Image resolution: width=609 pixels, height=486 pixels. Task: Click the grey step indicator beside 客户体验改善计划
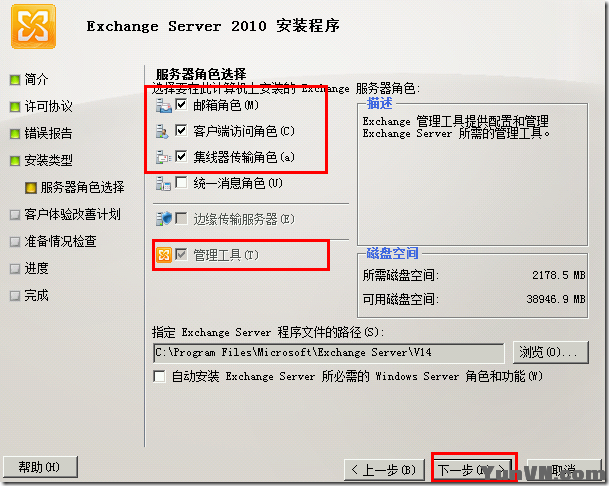[15, 215]
